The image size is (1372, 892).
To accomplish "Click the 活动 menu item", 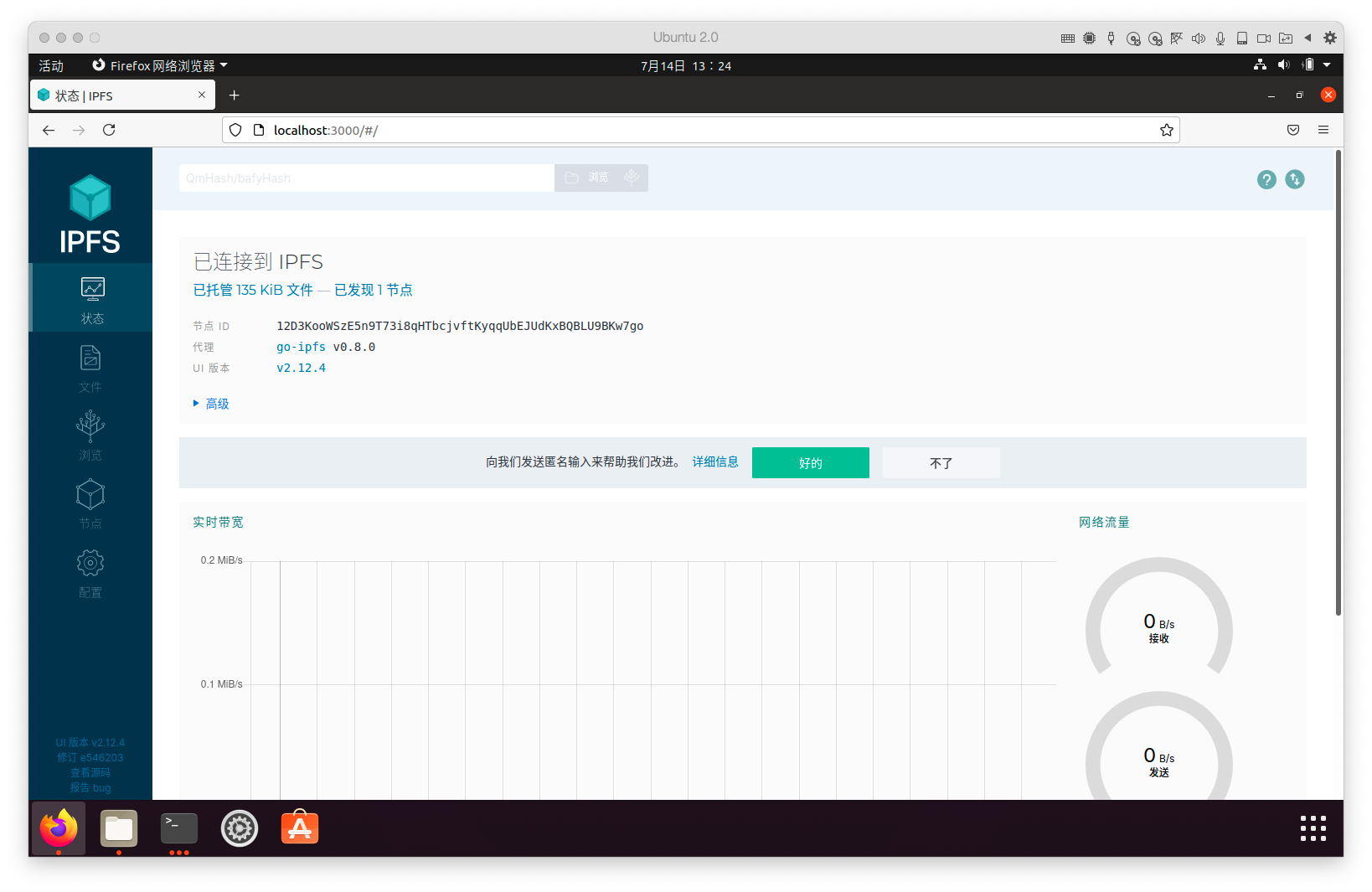I will coord(50,64).
